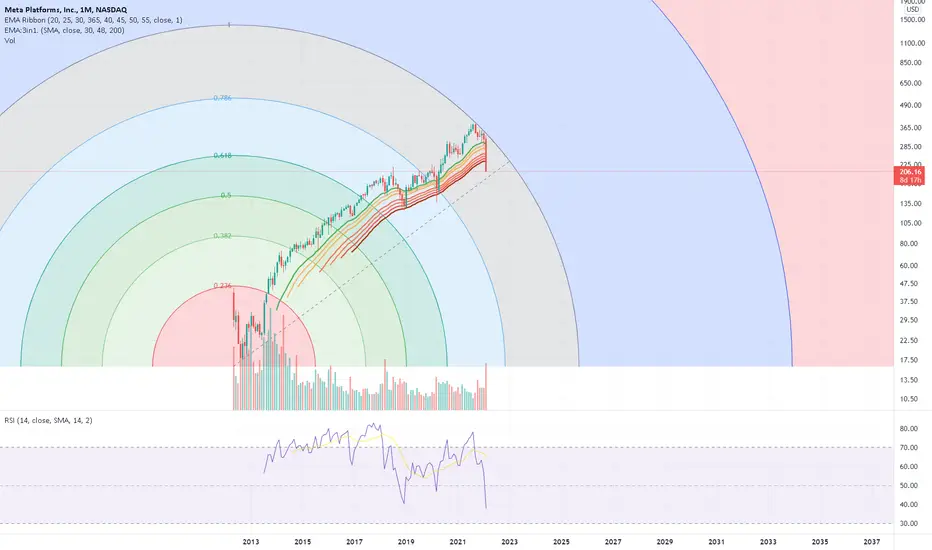Image resolution: width=932 pixels, height=550 pixels.
Task: Click the 0.236 Fibonacci arc label
Action: (222, 286)
